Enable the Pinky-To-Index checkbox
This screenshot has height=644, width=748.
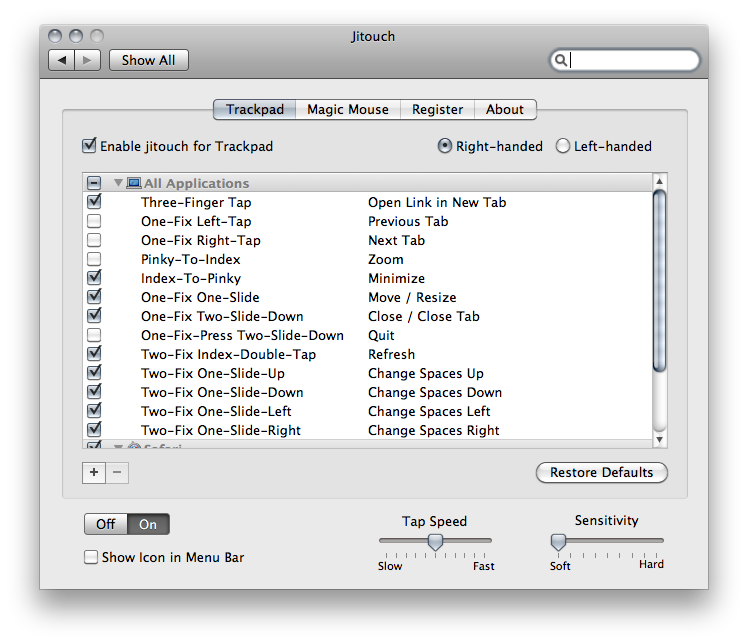[x=94, y=259]
